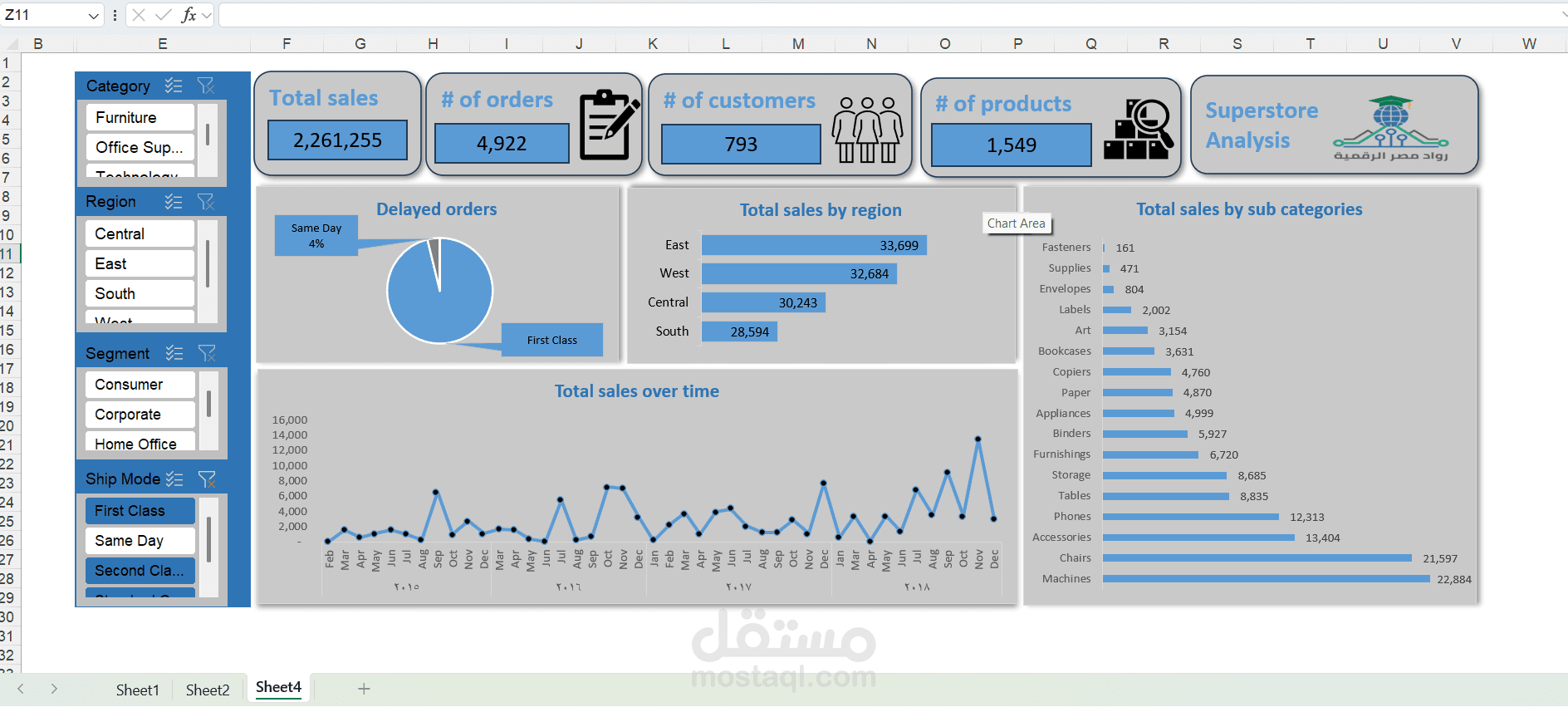Click the Ship Mode slicer scrollbar
The height and width of the screenshot is (707, 1568).
(208, 538)
